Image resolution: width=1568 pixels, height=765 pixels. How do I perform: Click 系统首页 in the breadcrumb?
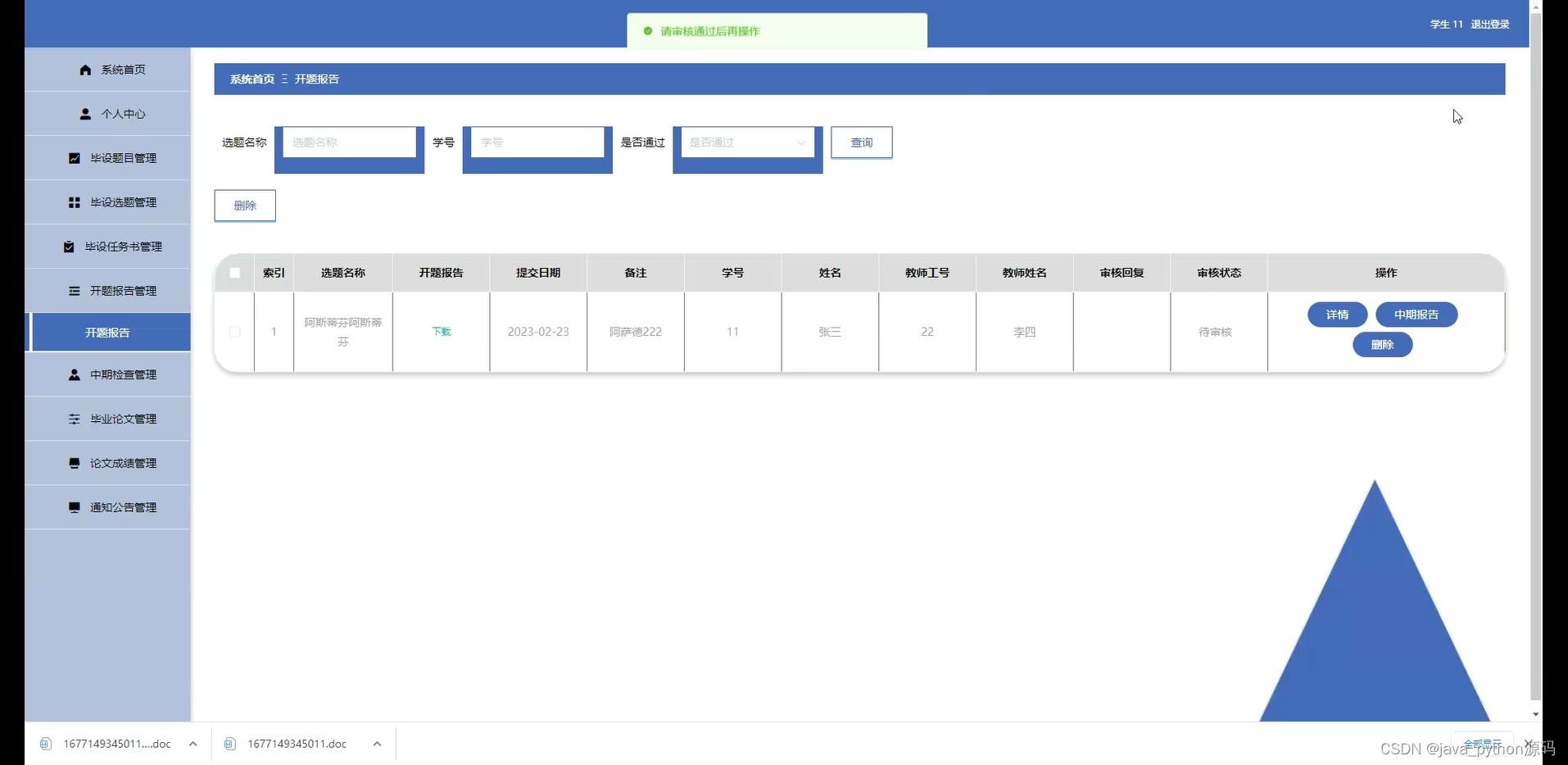coord(252,79)
